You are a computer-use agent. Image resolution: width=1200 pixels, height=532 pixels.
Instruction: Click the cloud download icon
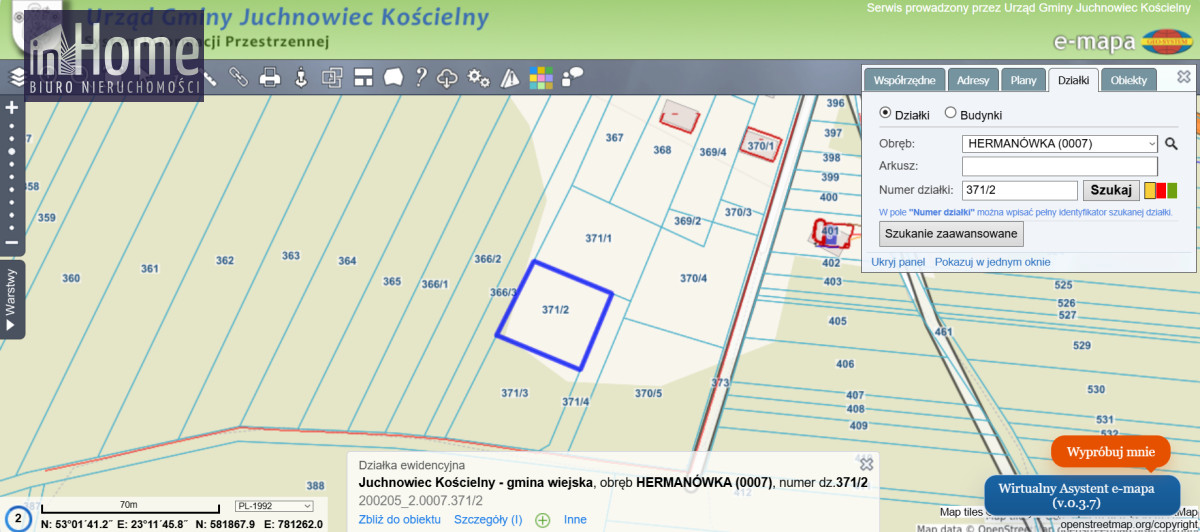[x=448, y=77]
